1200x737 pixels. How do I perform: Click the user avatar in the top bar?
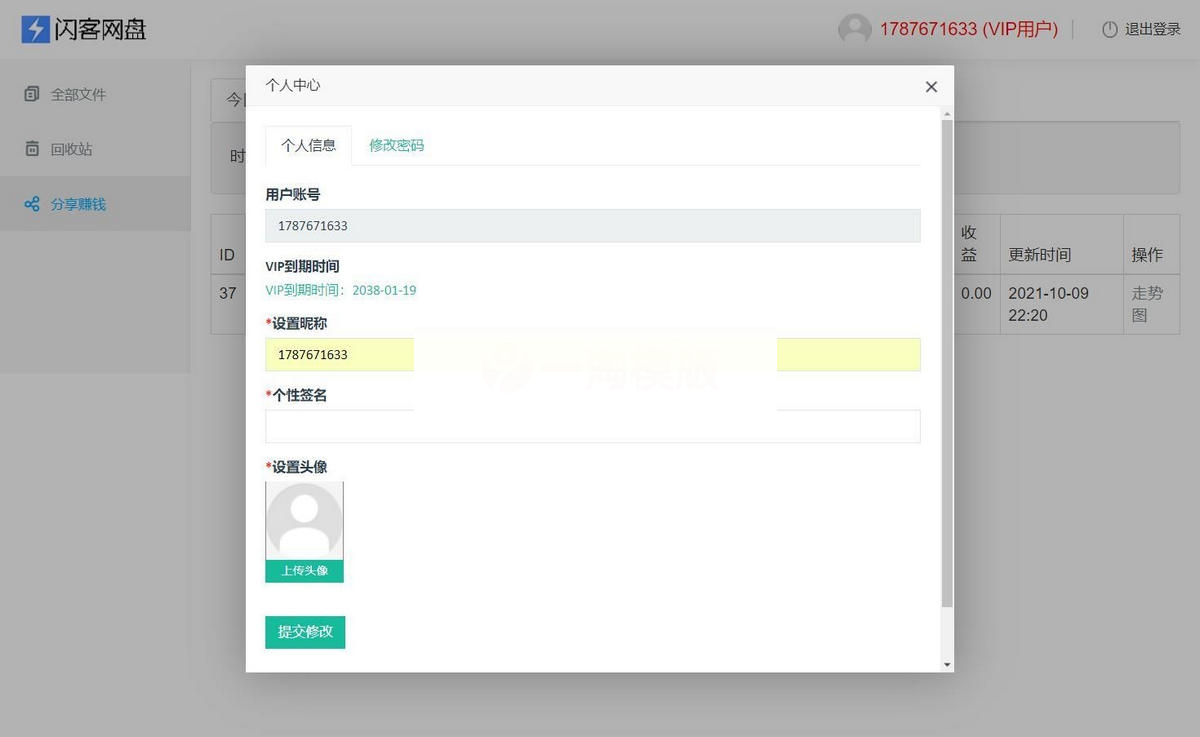854,29
